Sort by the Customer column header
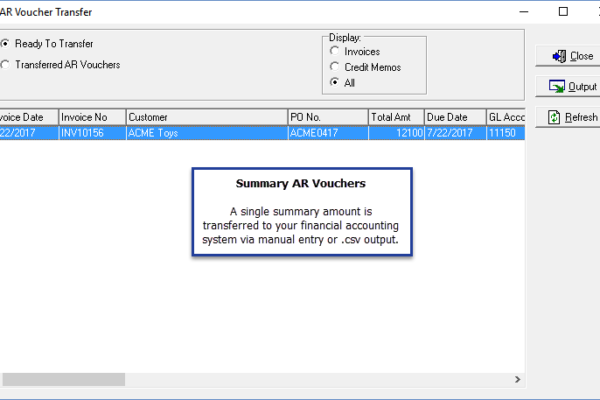The width and height of the screenshot is (600, 400). [207, 117]
